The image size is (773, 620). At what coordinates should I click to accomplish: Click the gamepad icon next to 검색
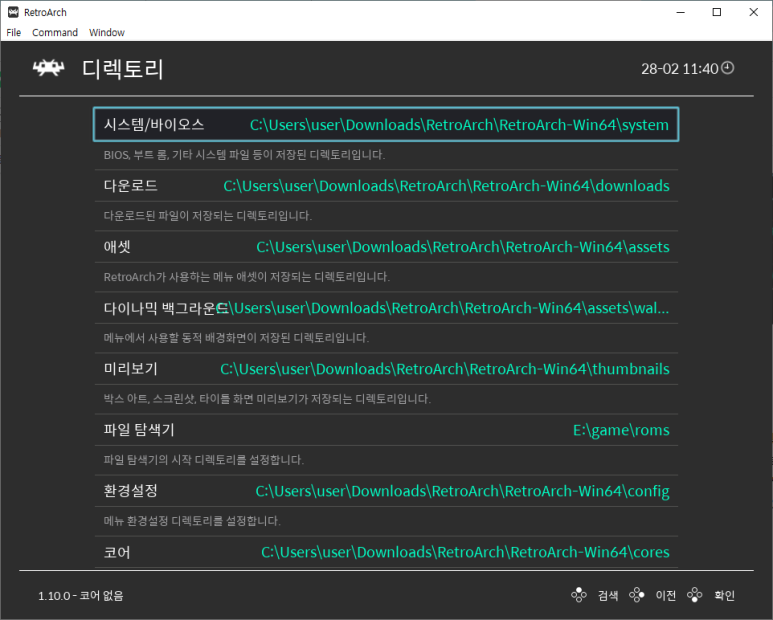tap(579, 595)
